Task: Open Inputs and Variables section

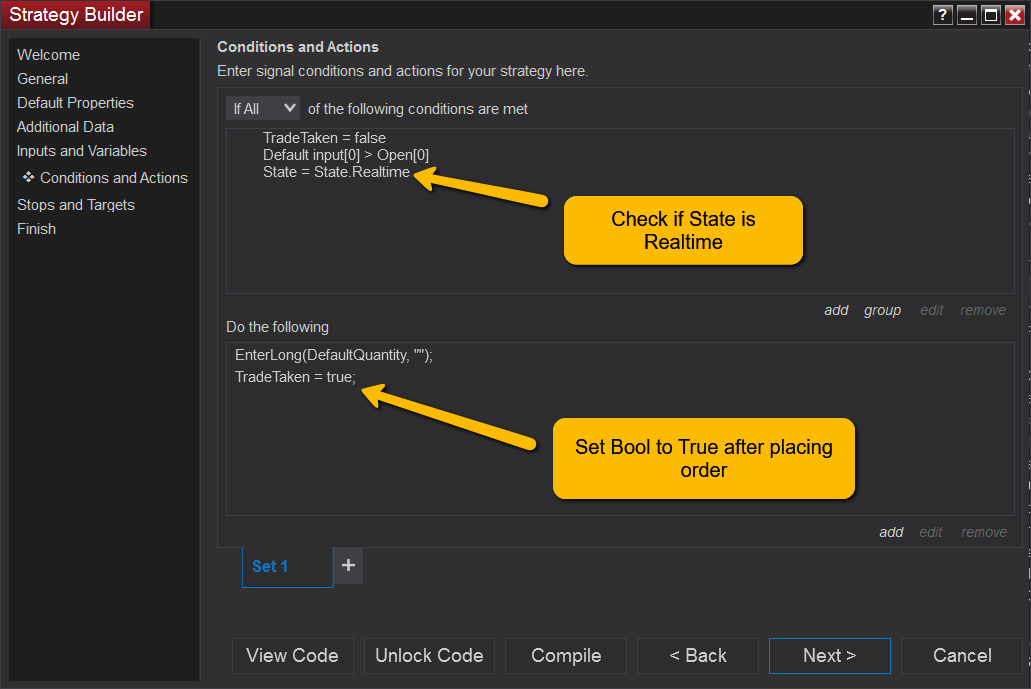Action: [82, 151]
